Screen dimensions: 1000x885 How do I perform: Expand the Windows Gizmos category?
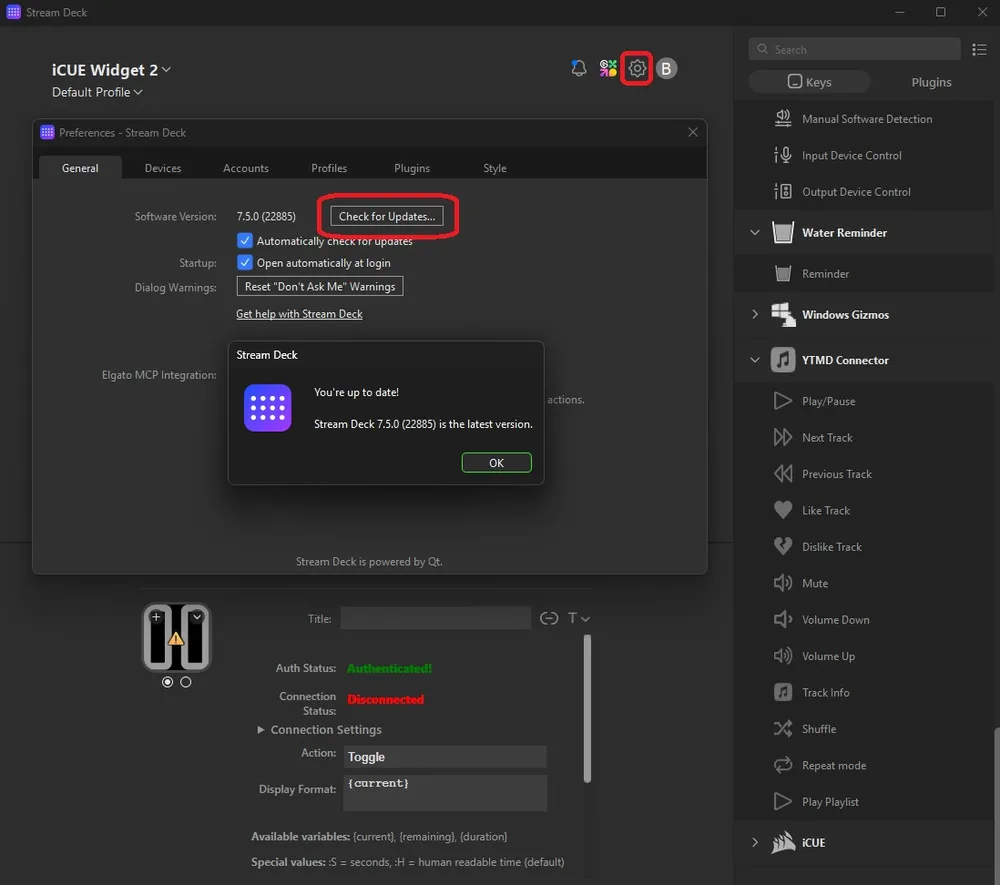click(755, 314)
